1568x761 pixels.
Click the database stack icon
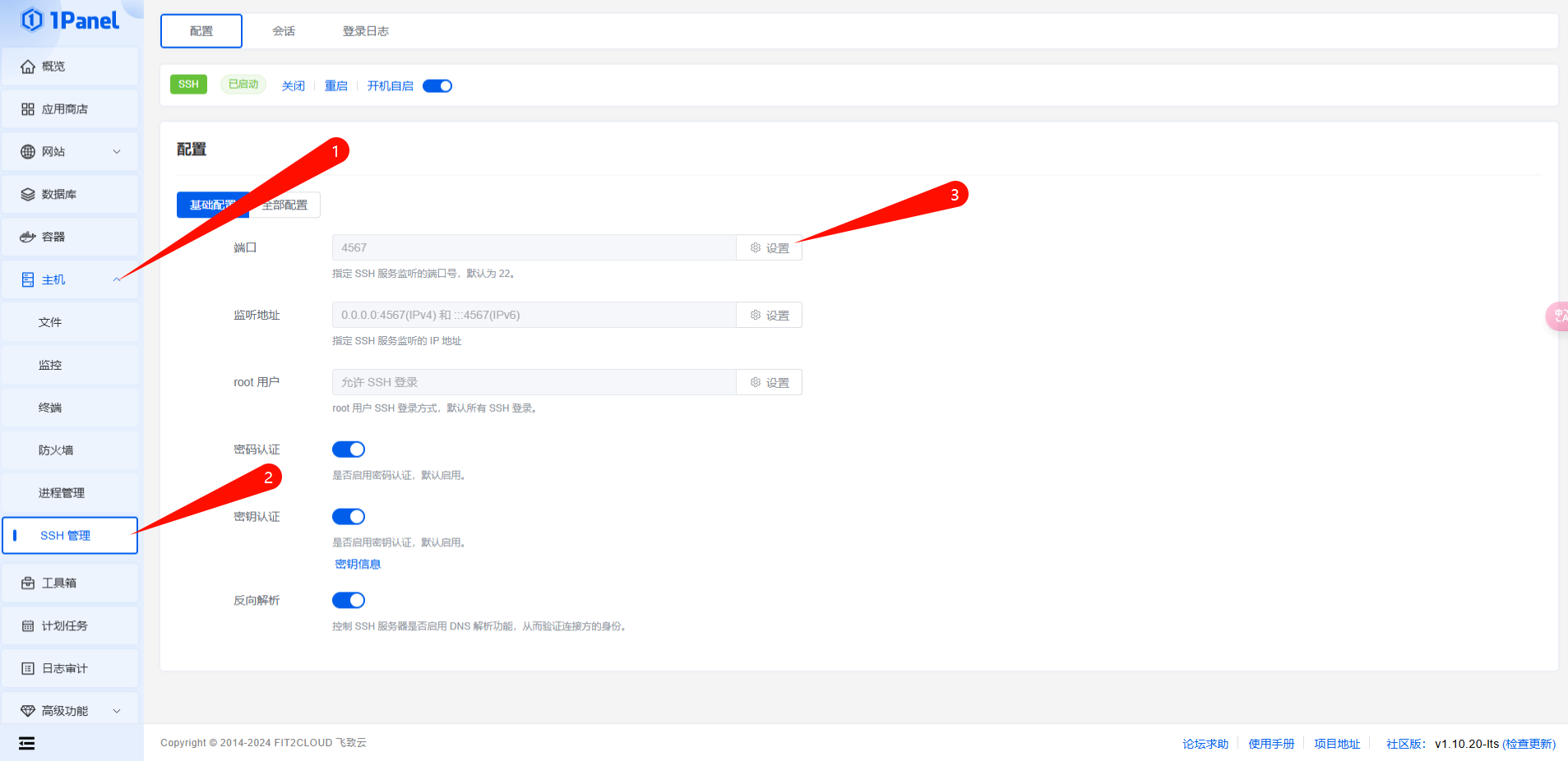point(28,195)
